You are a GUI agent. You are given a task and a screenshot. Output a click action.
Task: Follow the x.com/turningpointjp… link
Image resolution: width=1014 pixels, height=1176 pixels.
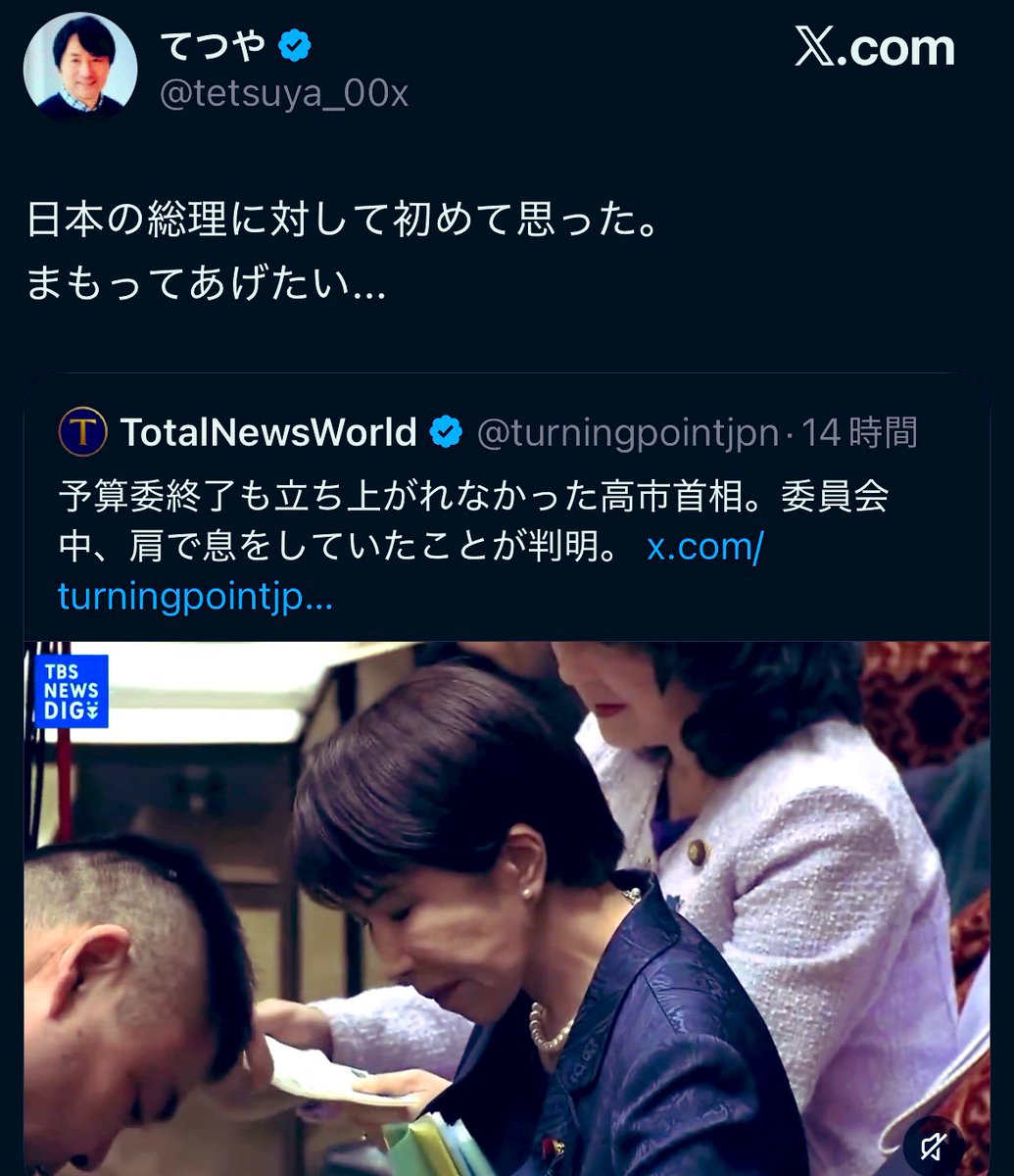pyautogui.click(x=411, y=571)
